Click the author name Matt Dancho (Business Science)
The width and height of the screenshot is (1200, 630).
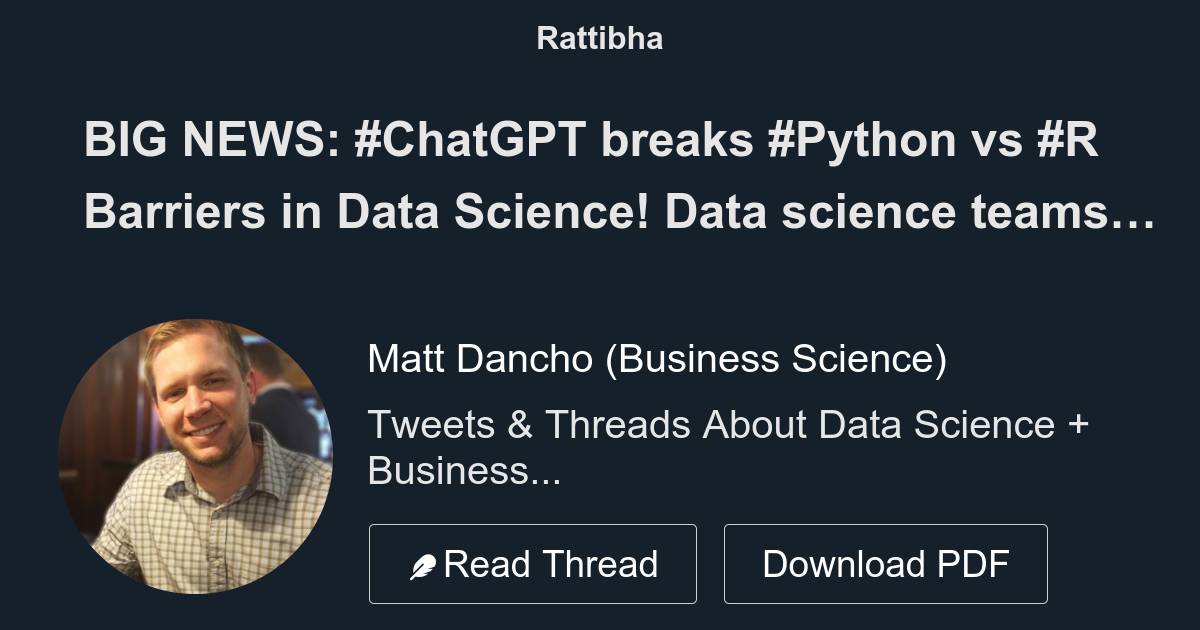660,358
